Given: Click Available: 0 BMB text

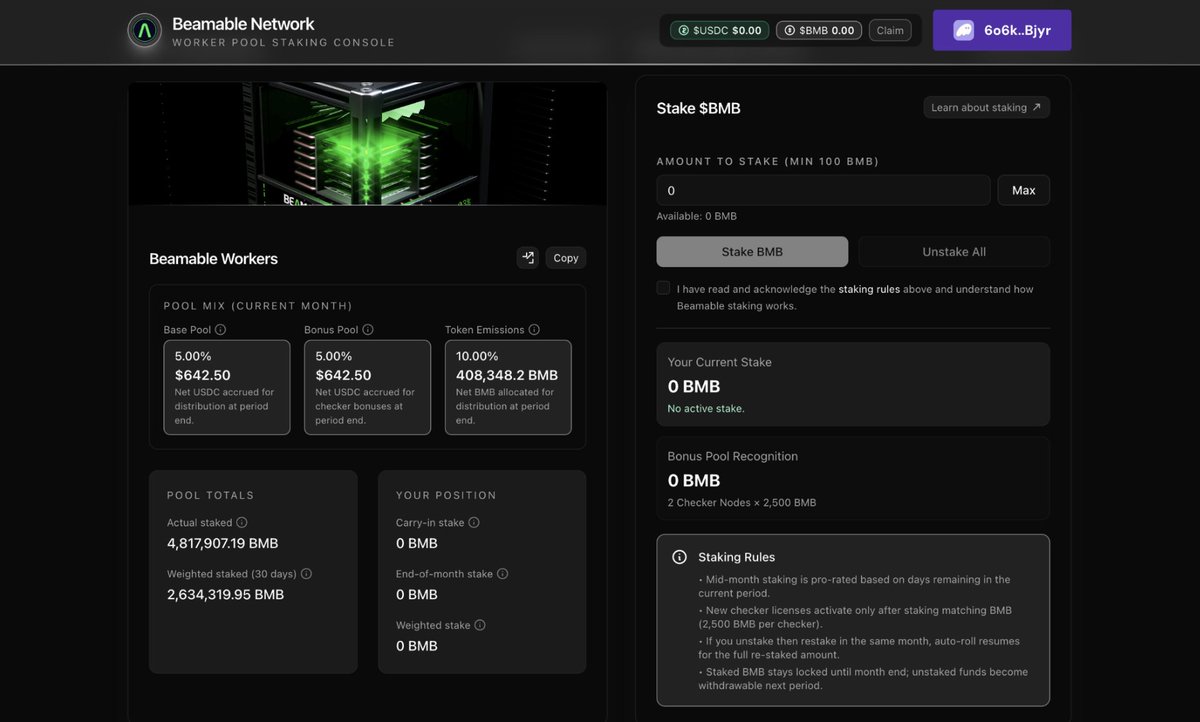Looking at the screenshot, I should pyautogui.click(x=697, y=216).
